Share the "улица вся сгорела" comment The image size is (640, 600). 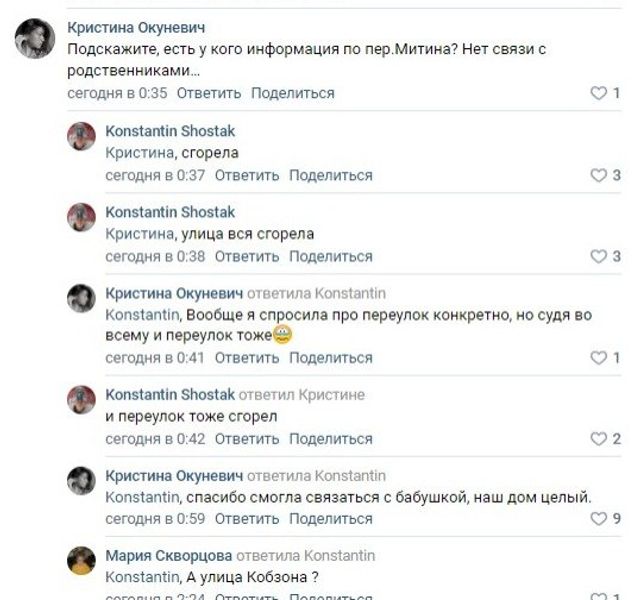tap(330, 257)
